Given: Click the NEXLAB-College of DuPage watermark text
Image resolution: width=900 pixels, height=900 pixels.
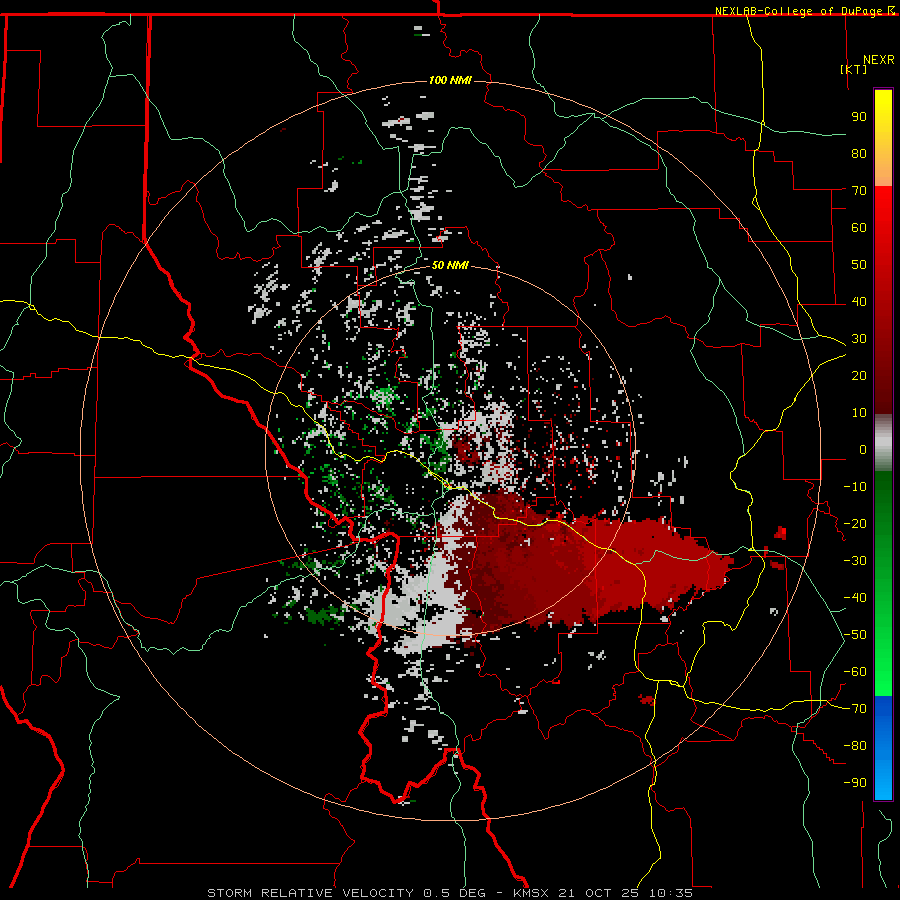Looking at the screenshot, I should (804, 11).
